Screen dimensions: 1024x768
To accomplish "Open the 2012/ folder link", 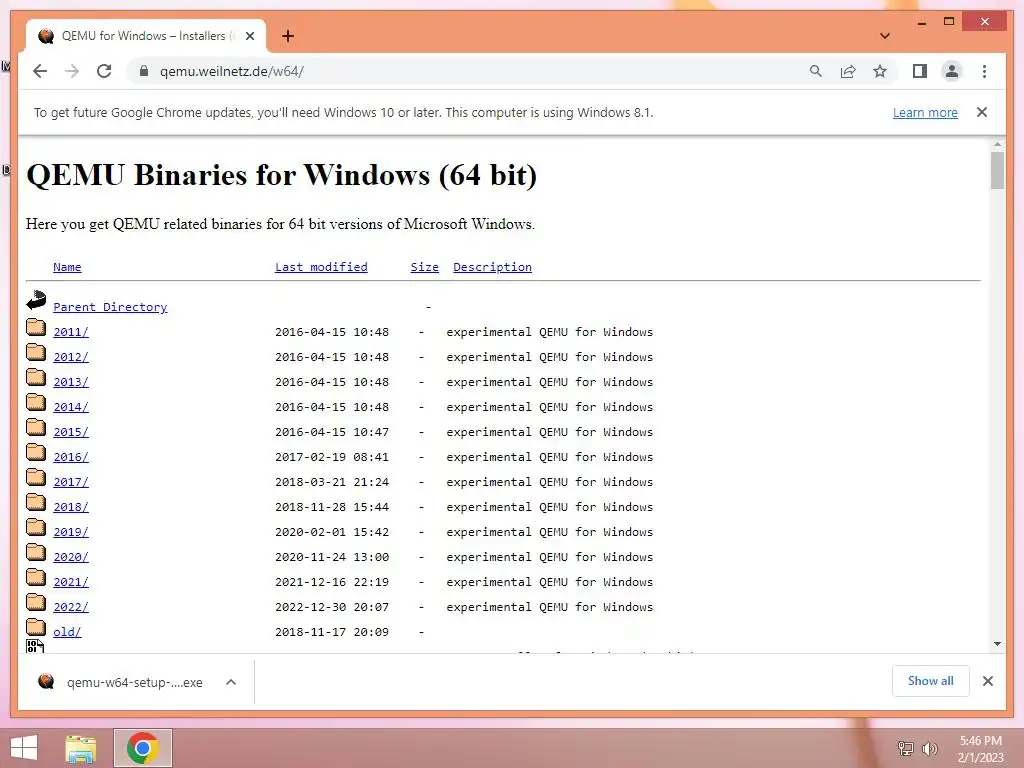I will (x=71, y=357).
